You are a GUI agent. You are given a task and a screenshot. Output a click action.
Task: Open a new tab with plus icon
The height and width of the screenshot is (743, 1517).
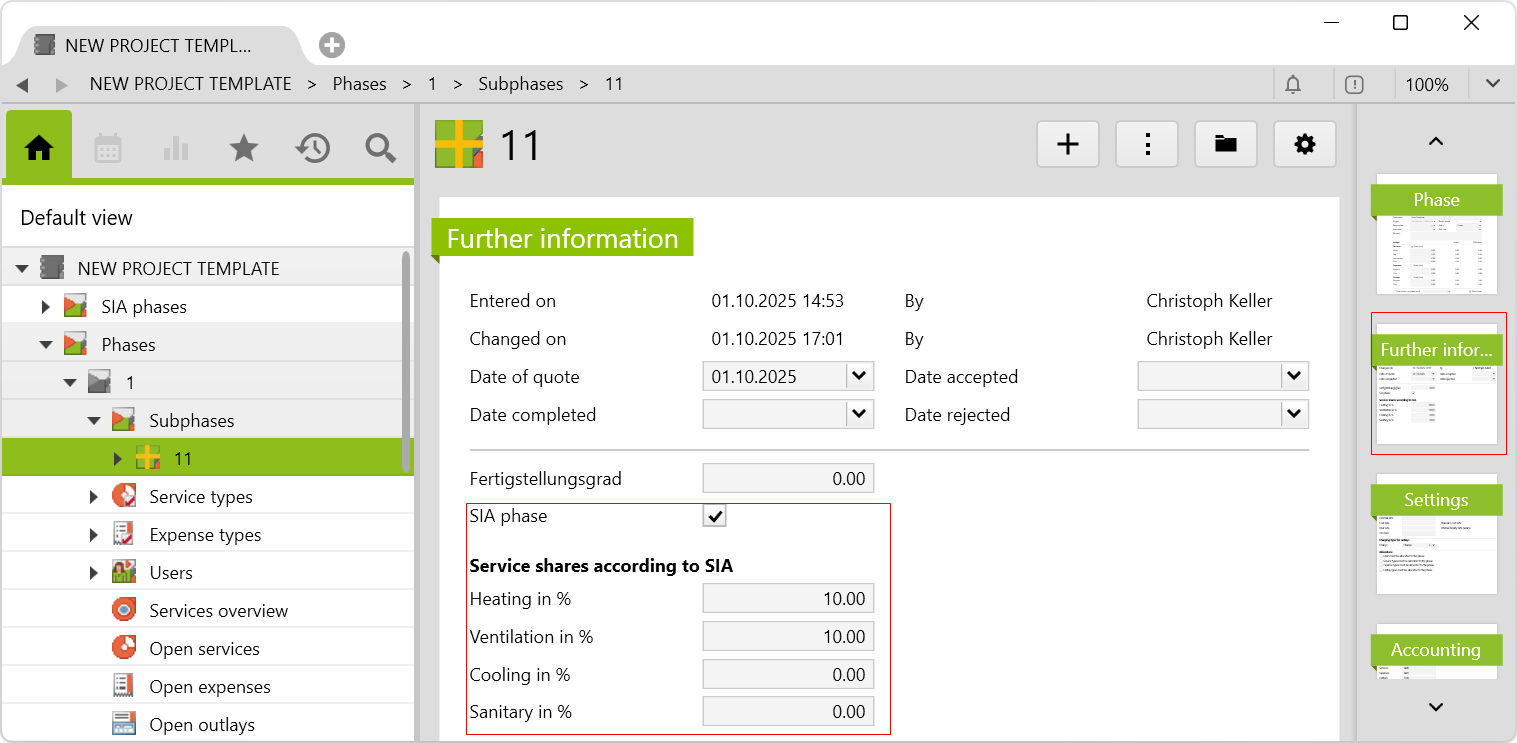(x=332, y=45)
